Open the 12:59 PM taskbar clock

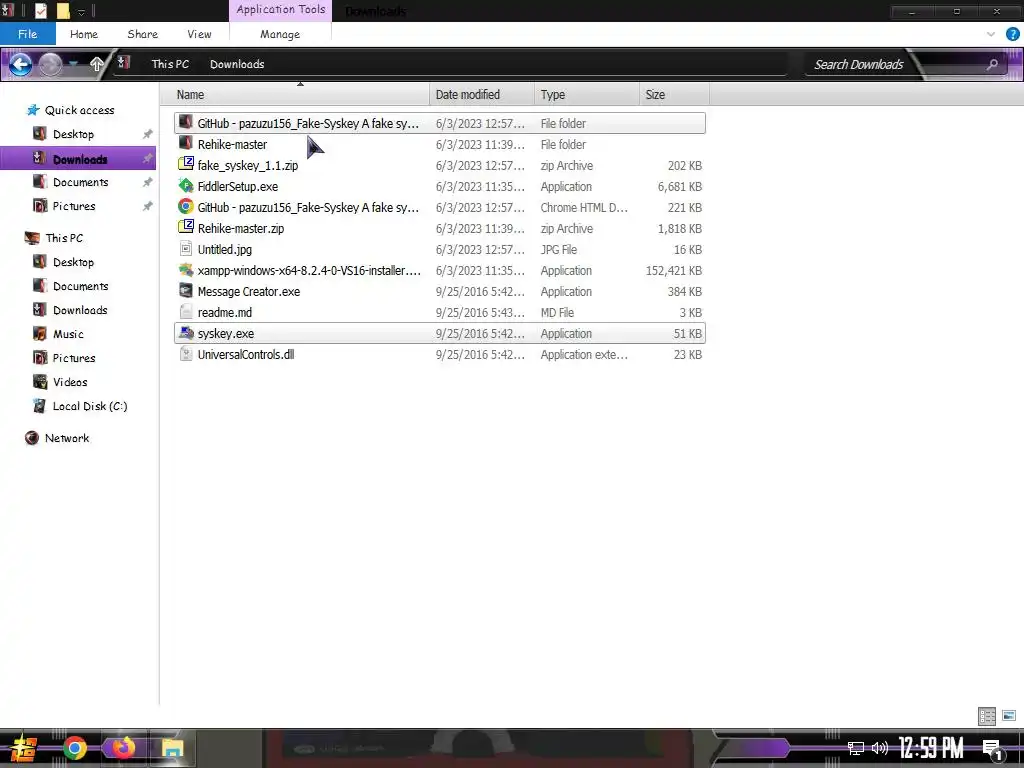931,748
